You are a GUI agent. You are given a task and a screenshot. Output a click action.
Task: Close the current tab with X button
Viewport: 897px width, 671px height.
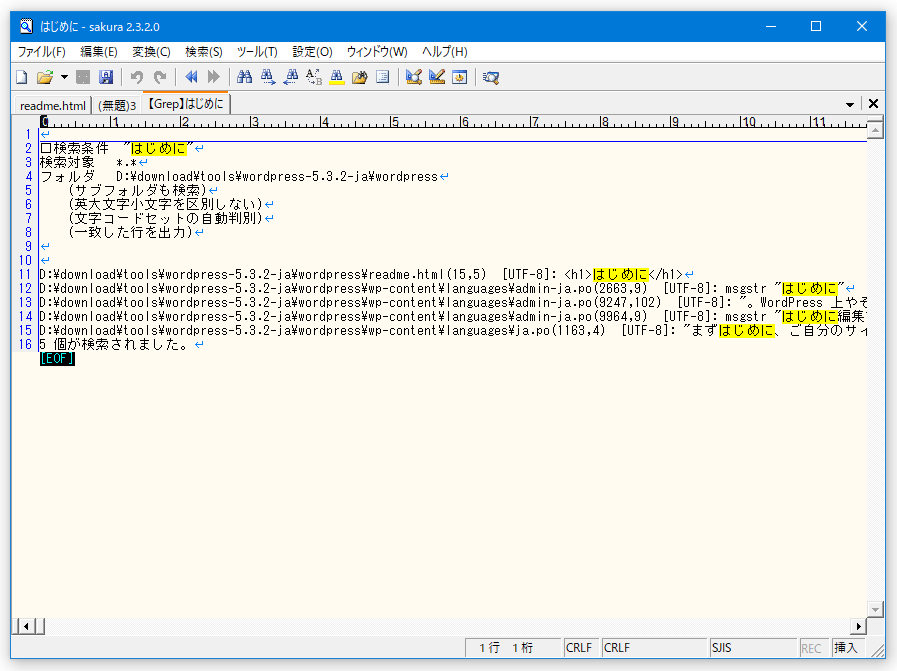[873, 104]
